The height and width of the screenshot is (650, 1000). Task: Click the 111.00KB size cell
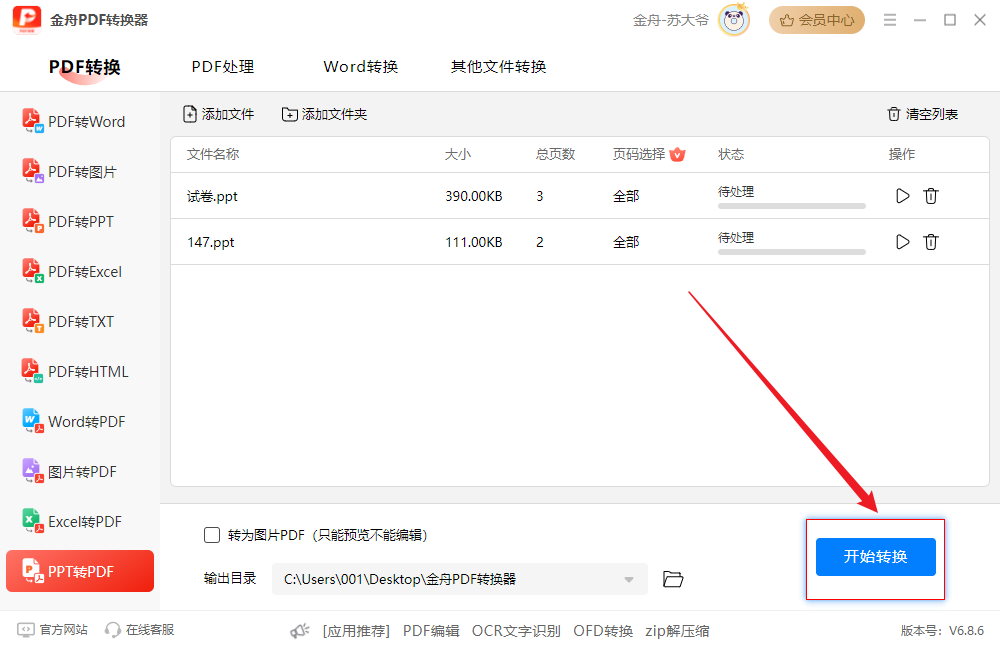pos(474,242)
